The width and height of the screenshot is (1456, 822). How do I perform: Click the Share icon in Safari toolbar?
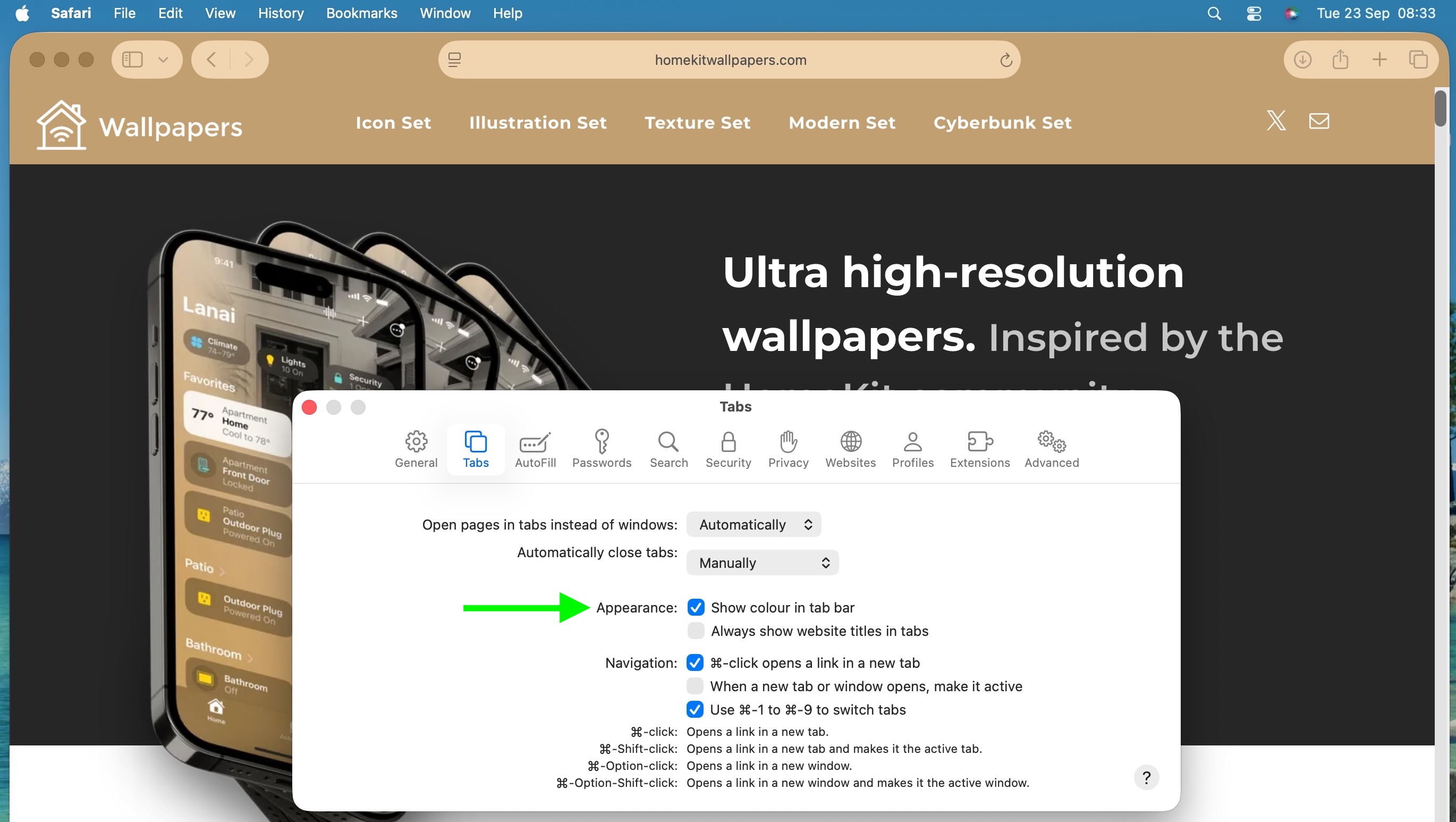pos(1340,60)
